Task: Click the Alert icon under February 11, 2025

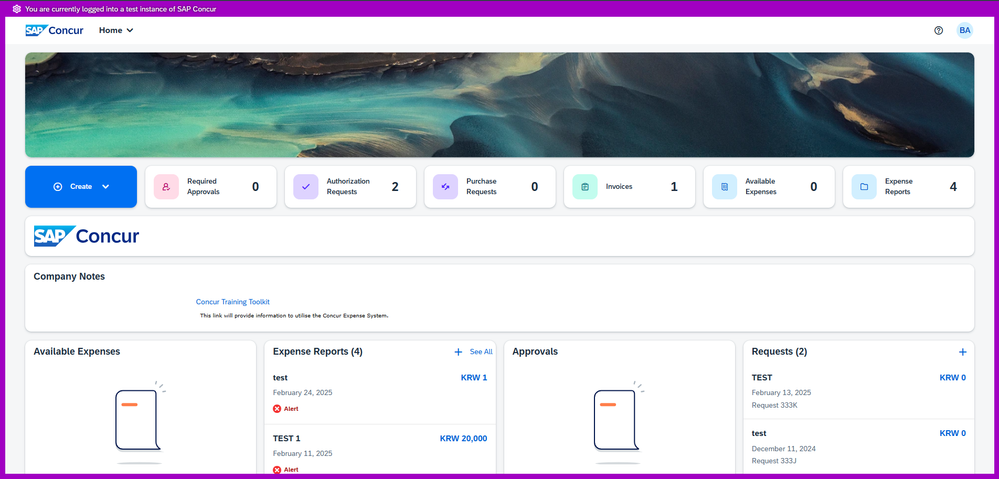Action: click(277, 470)
